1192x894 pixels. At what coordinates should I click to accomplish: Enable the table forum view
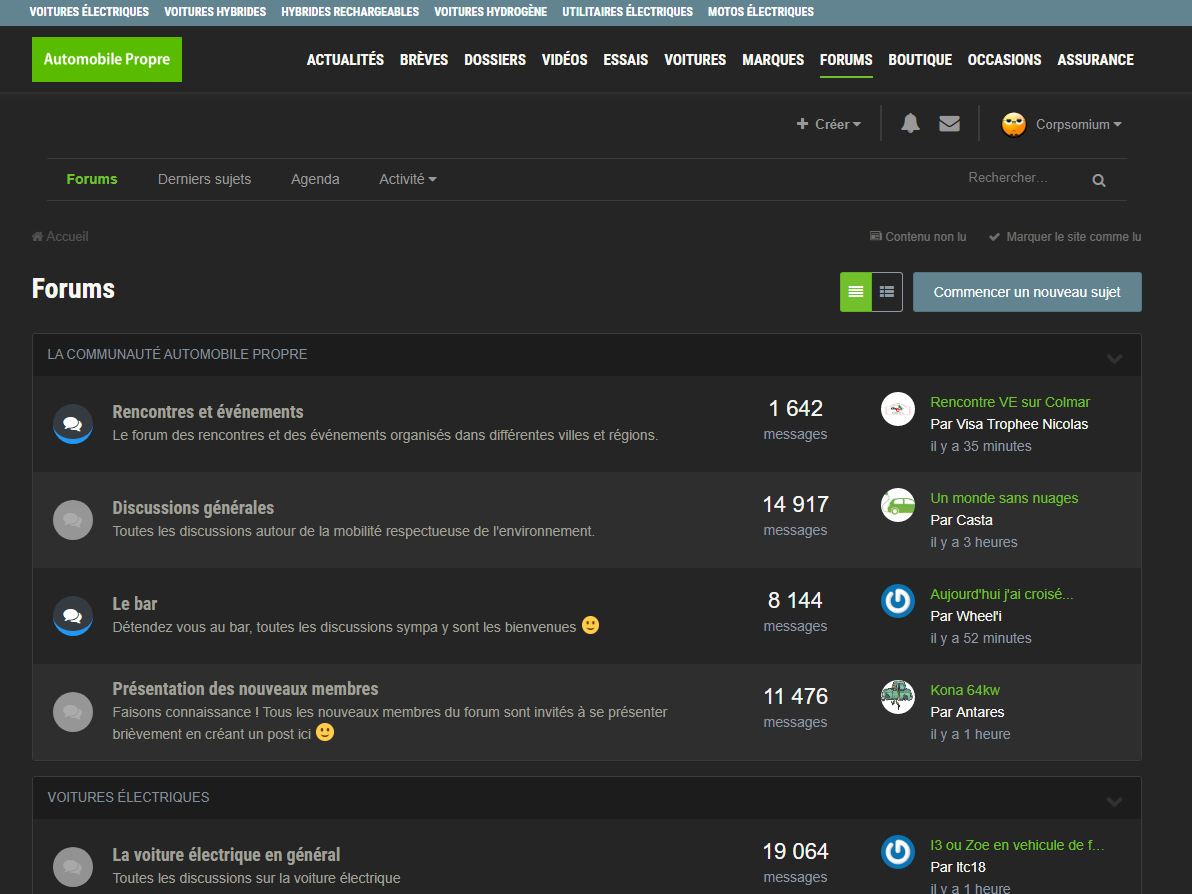[886, 292]
